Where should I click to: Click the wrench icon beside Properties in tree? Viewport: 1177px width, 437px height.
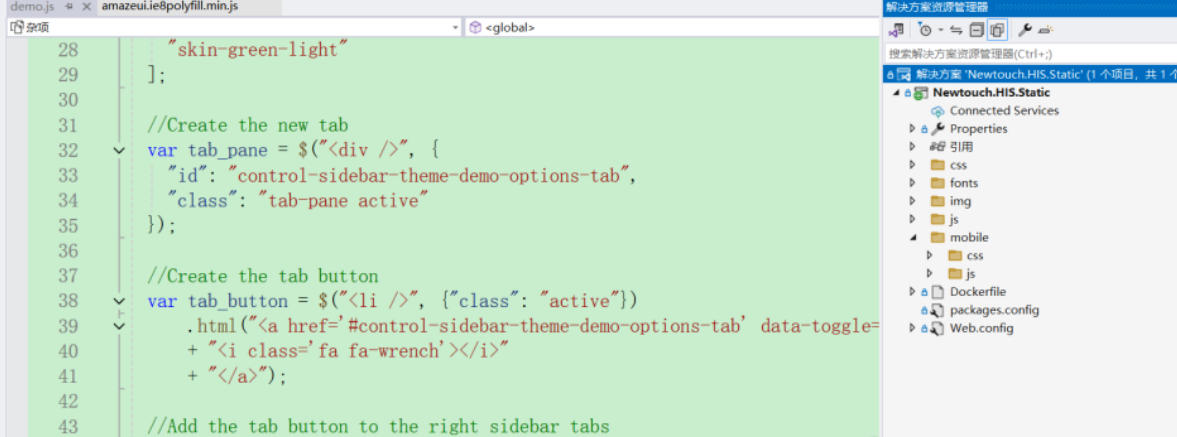[x=938, y=129]
